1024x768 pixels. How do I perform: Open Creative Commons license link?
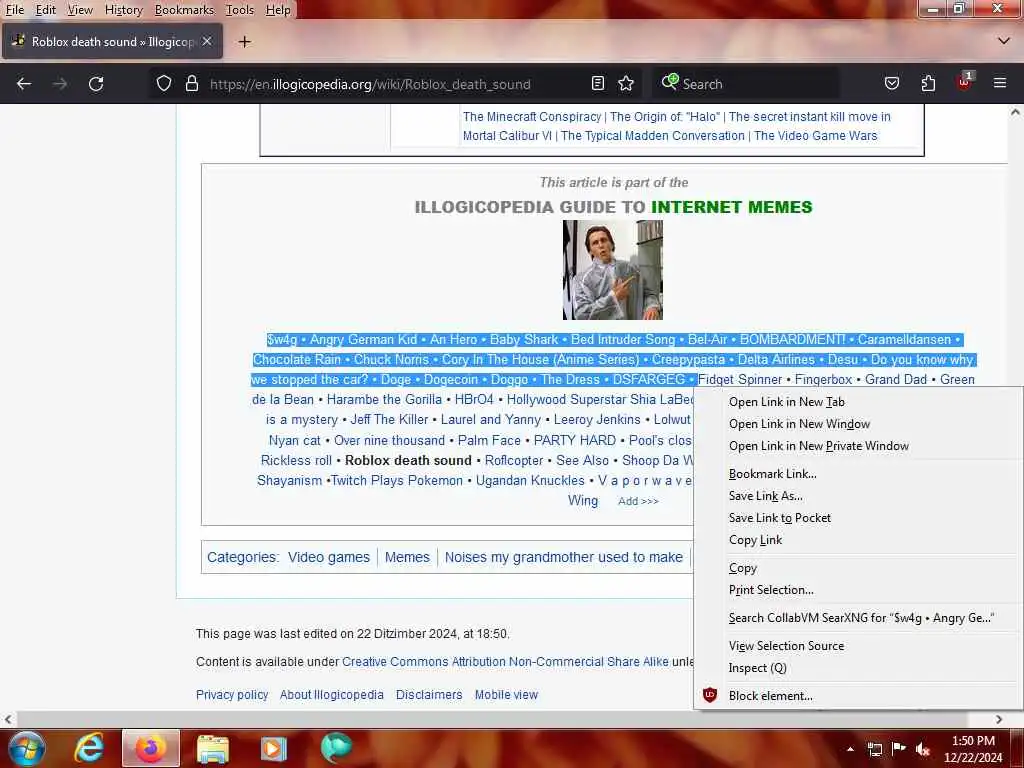tap(505, 662)
